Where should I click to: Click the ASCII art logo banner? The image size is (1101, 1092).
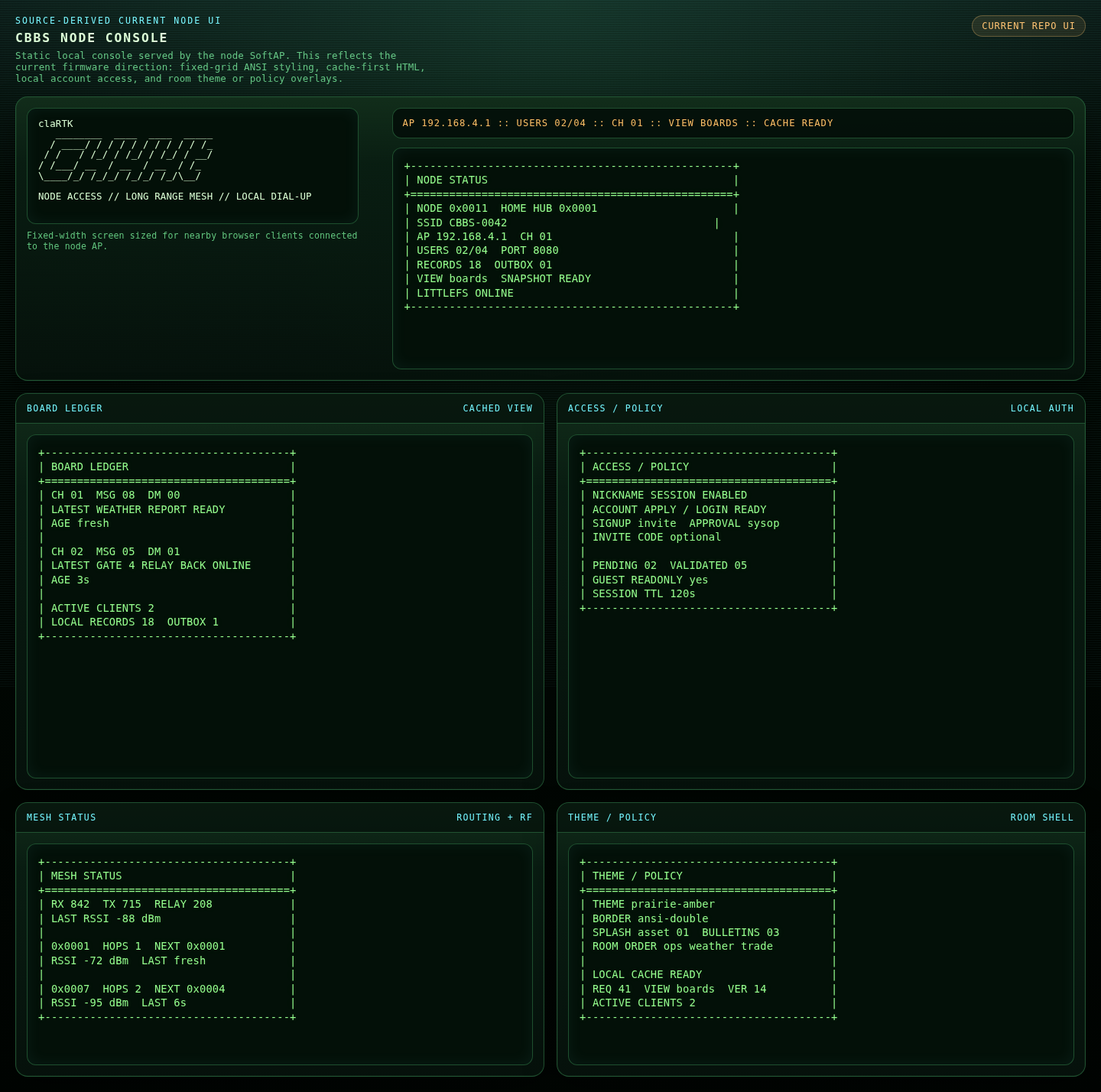coord(125,160)
